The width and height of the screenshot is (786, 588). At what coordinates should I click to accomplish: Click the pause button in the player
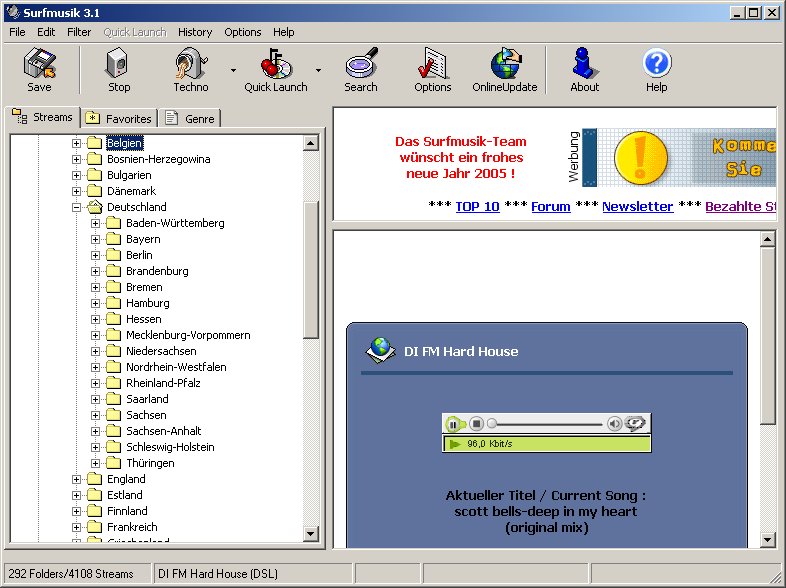coord(453,425)
